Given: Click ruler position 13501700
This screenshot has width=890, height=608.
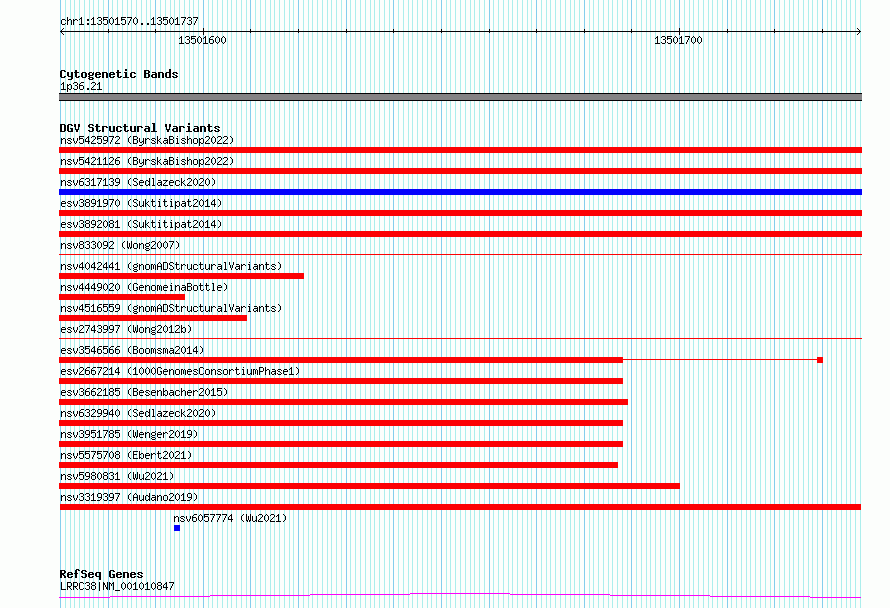Looking at the screenshot, I should coord(678,40).
